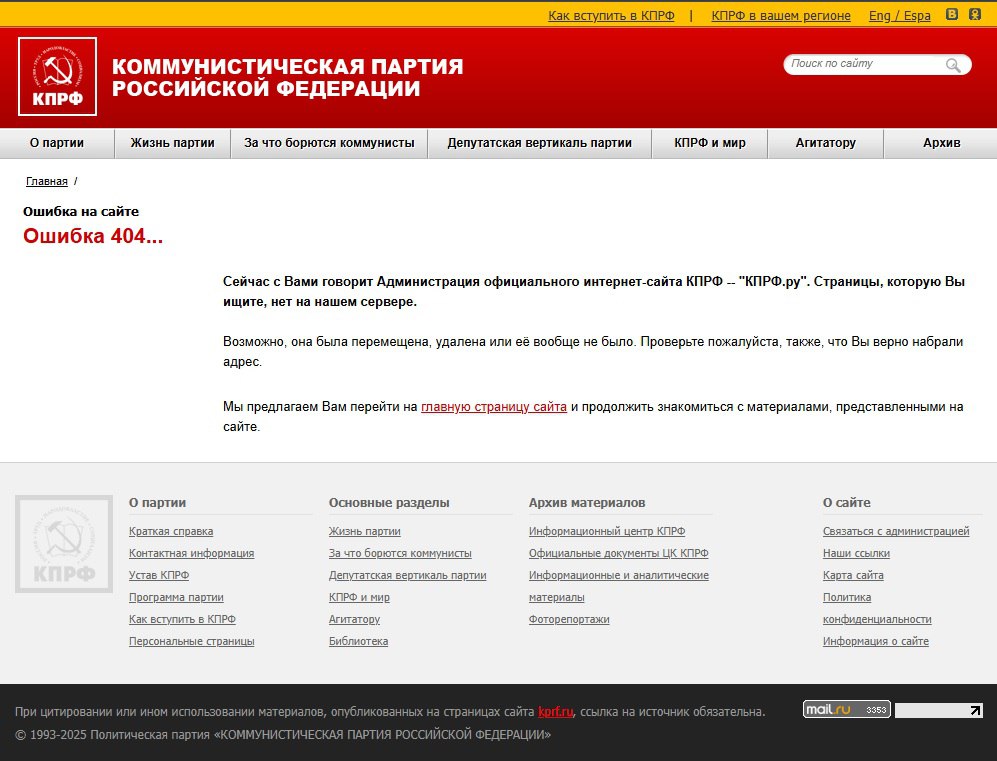Image resolution: width=997 pixels, height=761 pixels.
Task: Click the Ошибка на сайте heading
Action: point(81,212)
